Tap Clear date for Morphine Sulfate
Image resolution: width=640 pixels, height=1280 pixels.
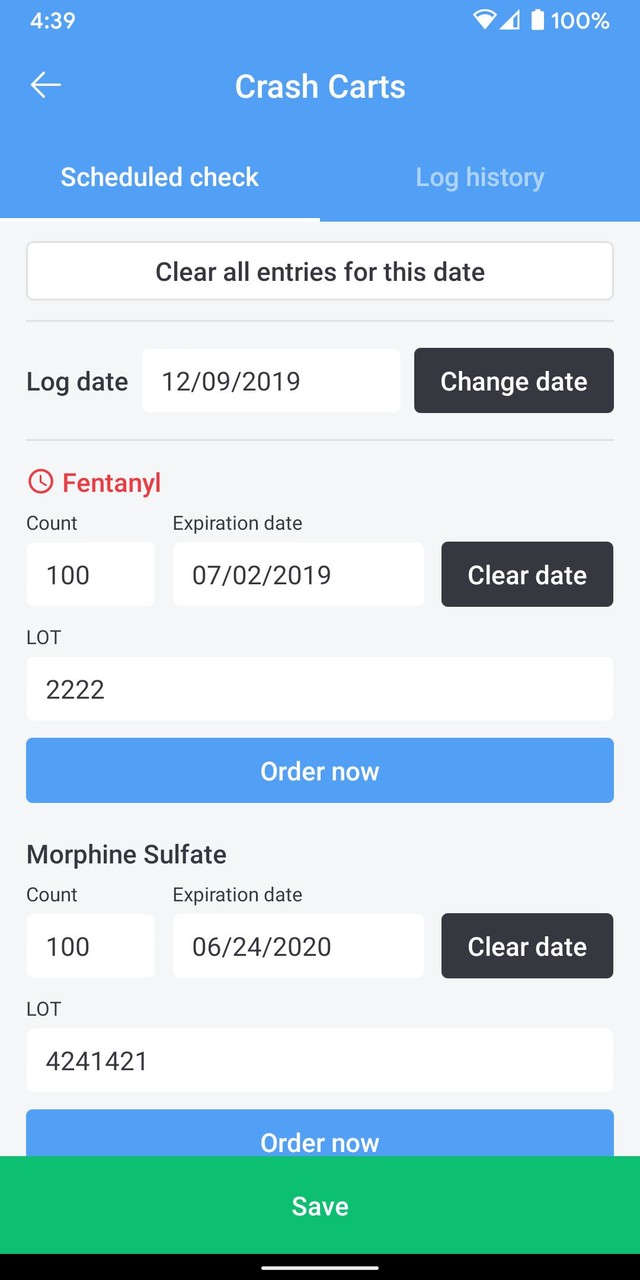point(527,946)
